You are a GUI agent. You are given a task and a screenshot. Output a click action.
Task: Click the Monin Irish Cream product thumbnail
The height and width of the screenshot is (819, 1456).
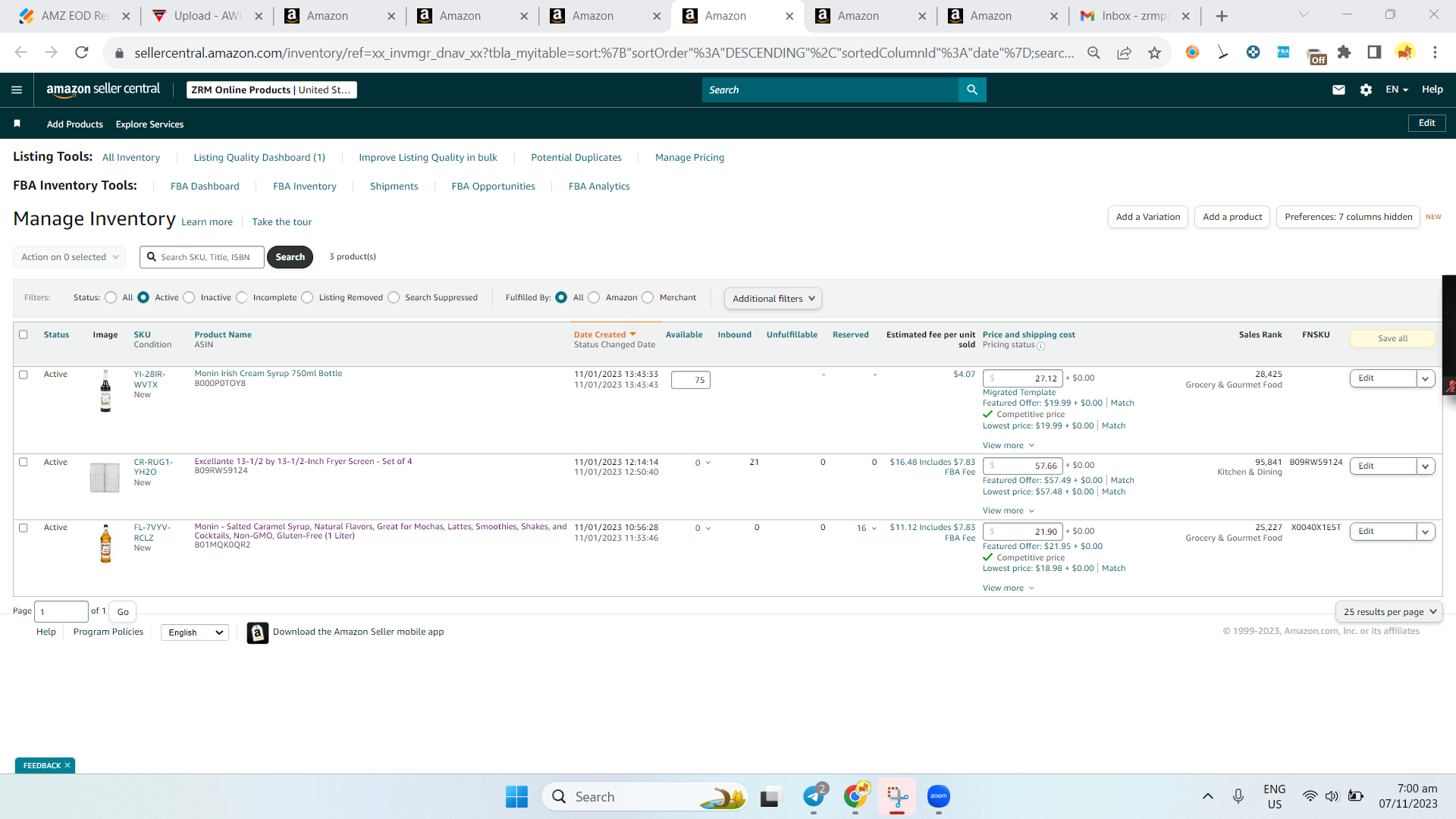coord(105,391)
